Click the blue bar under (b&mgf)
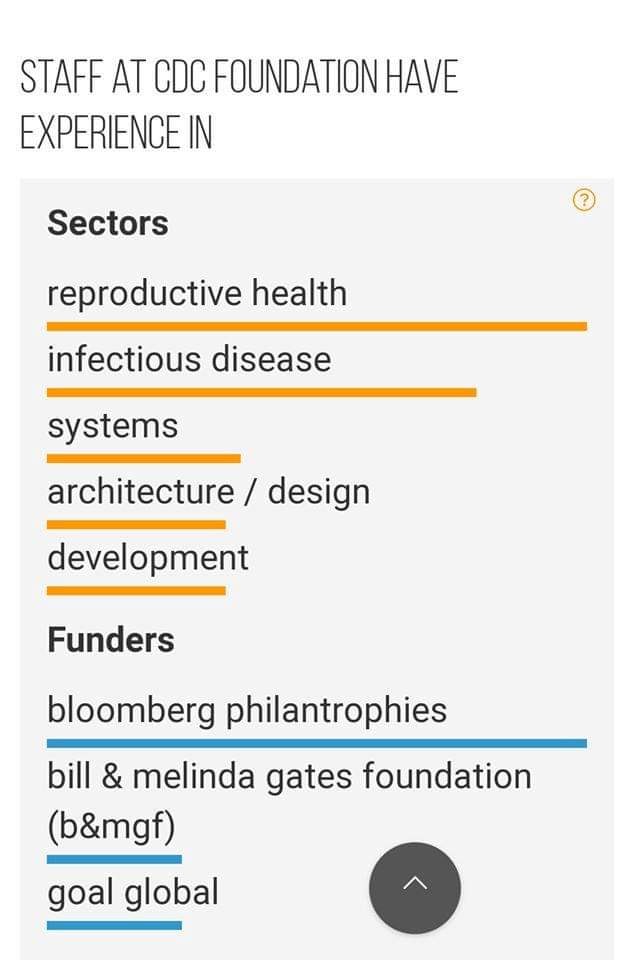Screen dimensions: 641x960 (x=114, y=859)
